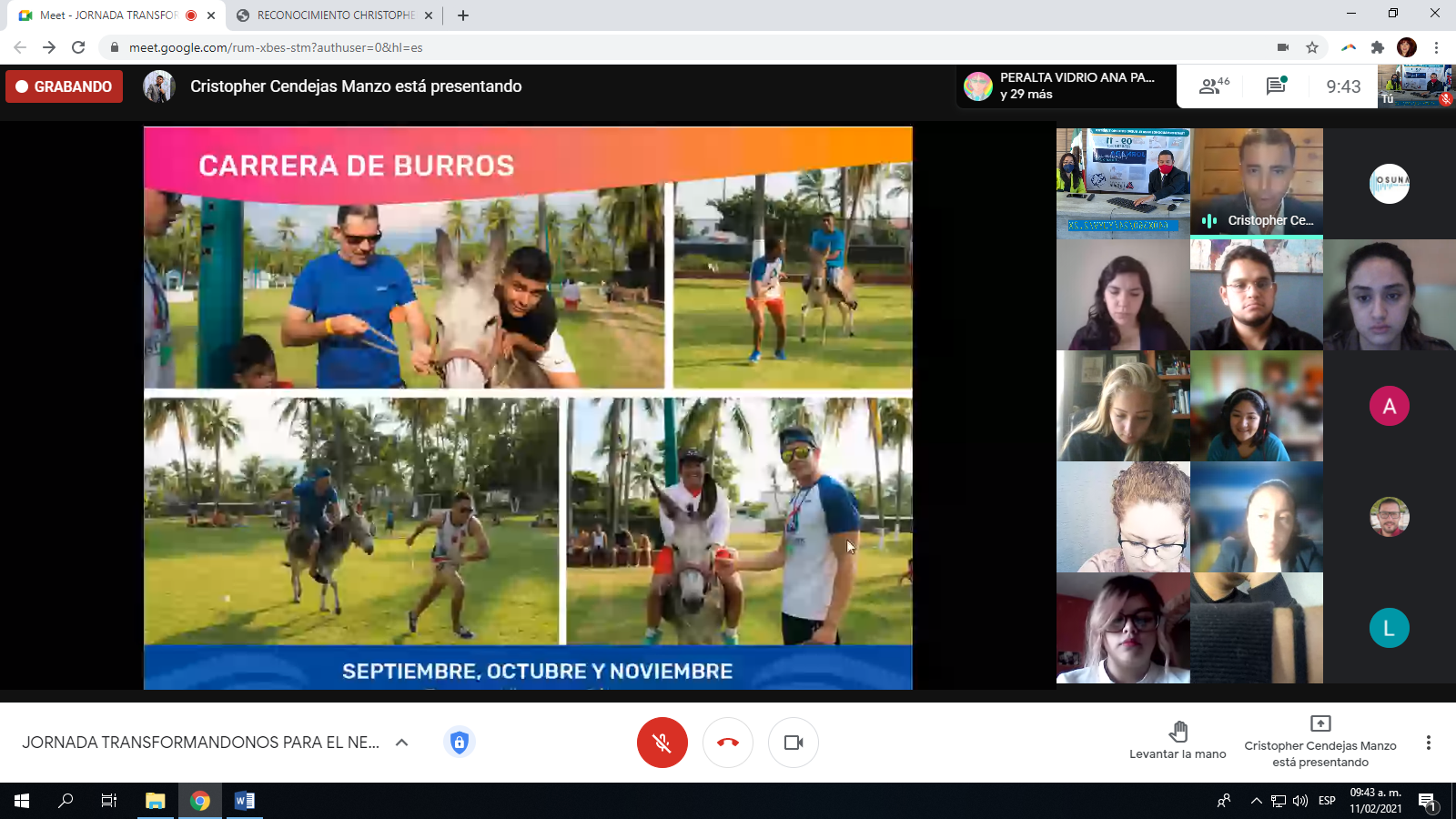Open the clock showing 09:43 a. m.
Screen dimensions: 1456x819
coord(1375,801)
